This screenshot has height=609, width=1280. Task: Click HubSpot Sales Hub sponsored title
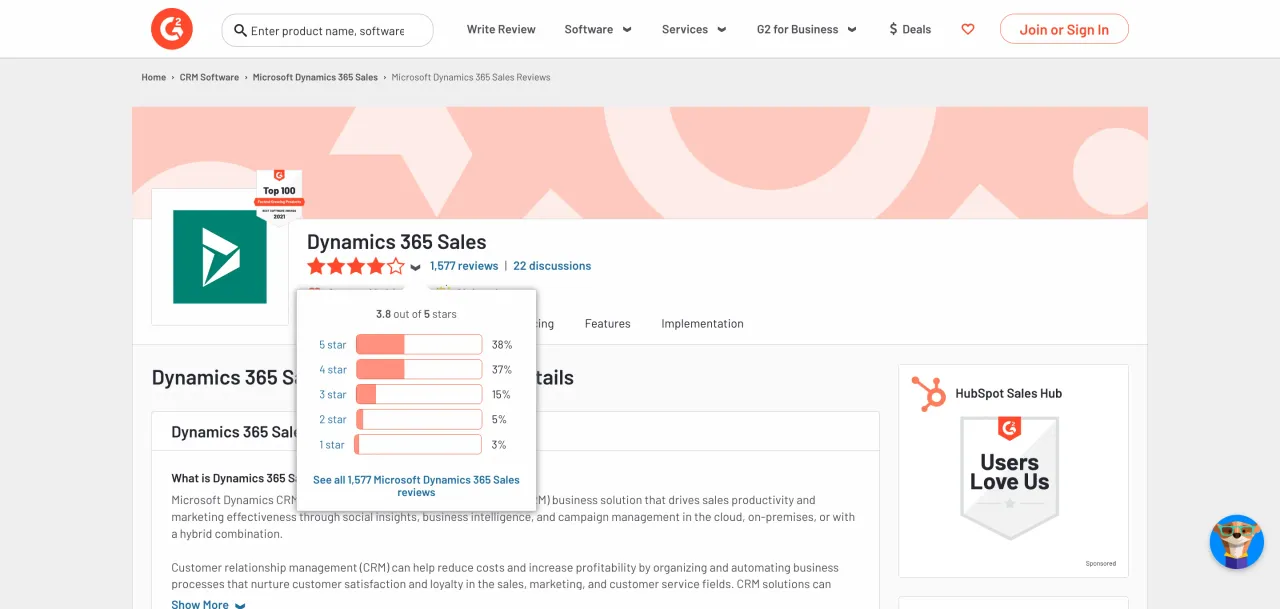pyautogui.click(x=1008, y=394)
